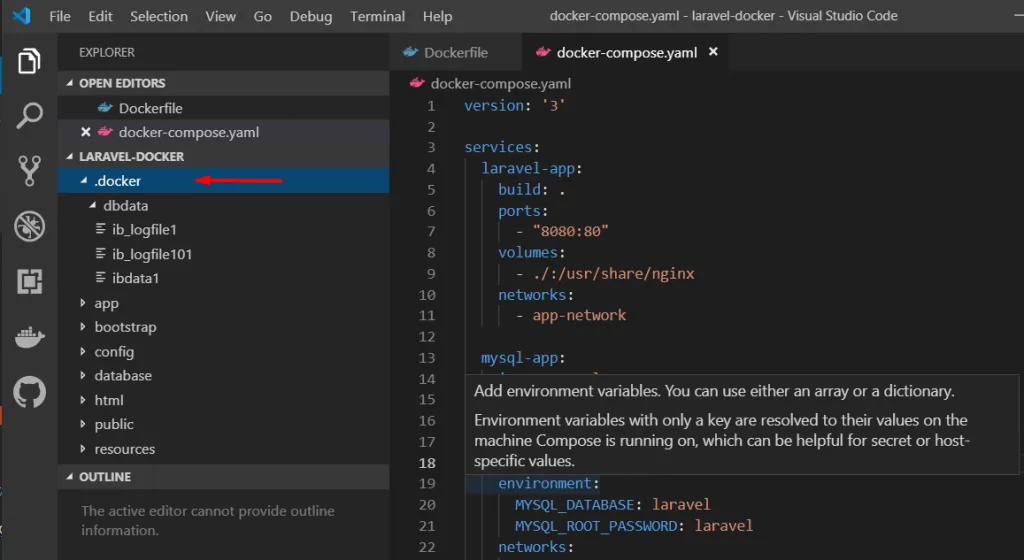Open the Source Control icon
This screenshot has height=560, width=1024.
29,171
